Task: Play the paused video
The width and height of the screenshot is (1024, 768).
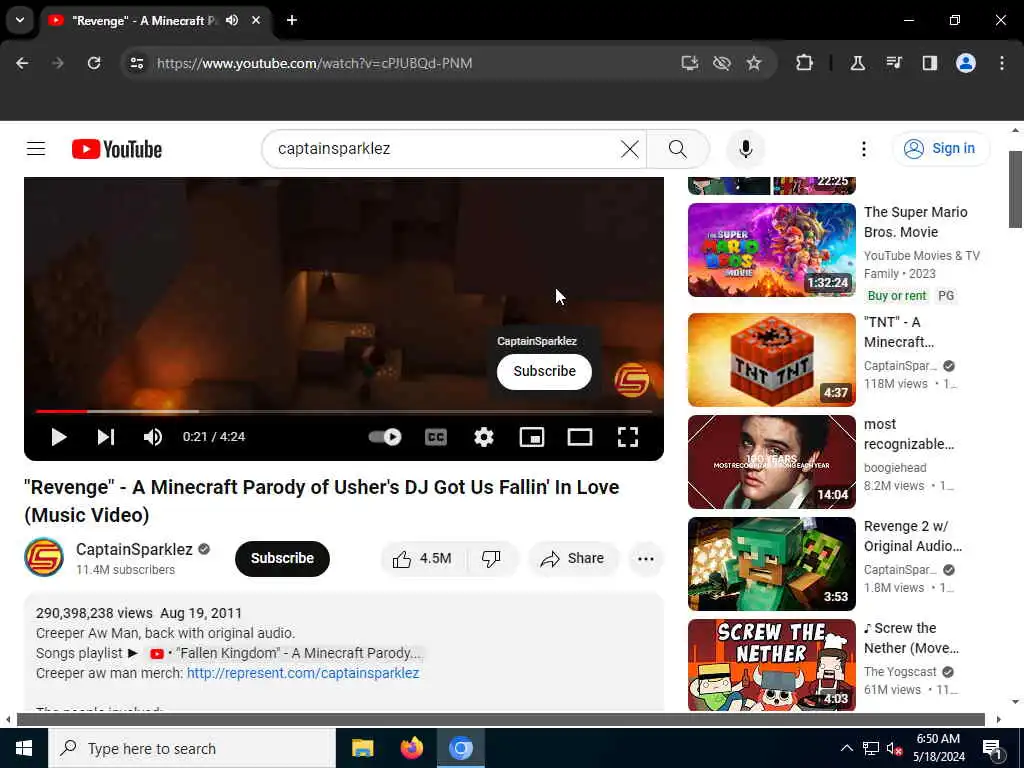Action: (59, 437)
